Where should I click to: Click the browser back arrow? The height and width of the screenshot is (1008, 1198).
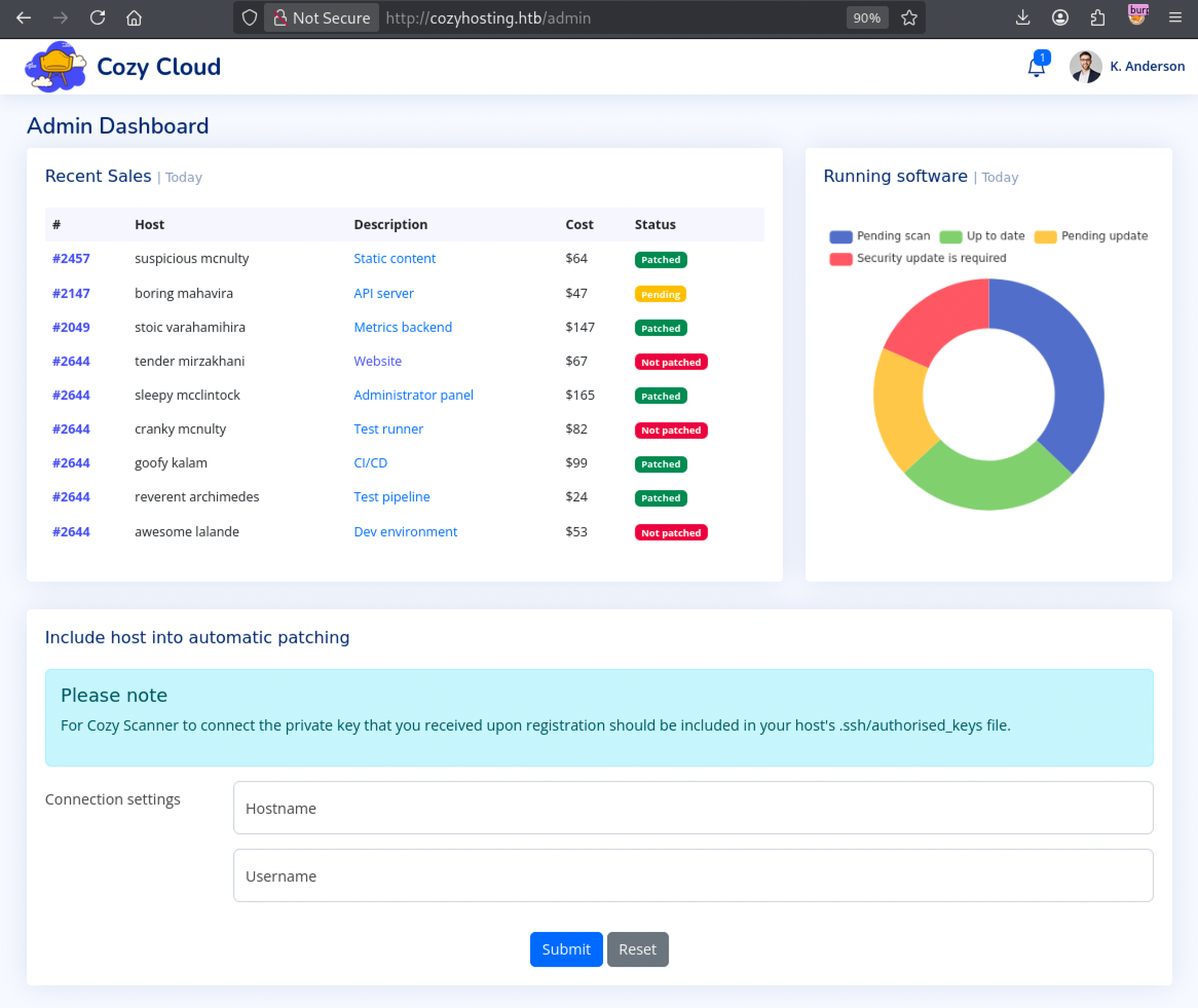[x=24, y=18]
